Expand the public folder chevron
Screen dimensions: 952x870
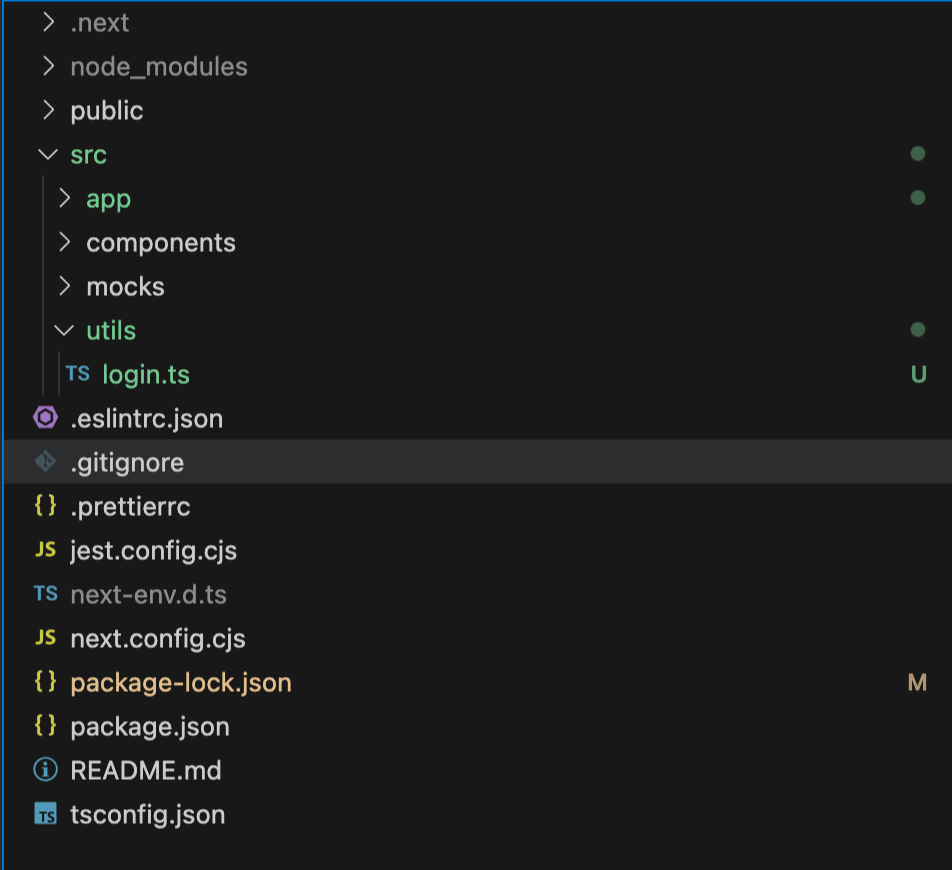[x=49, y=110]
